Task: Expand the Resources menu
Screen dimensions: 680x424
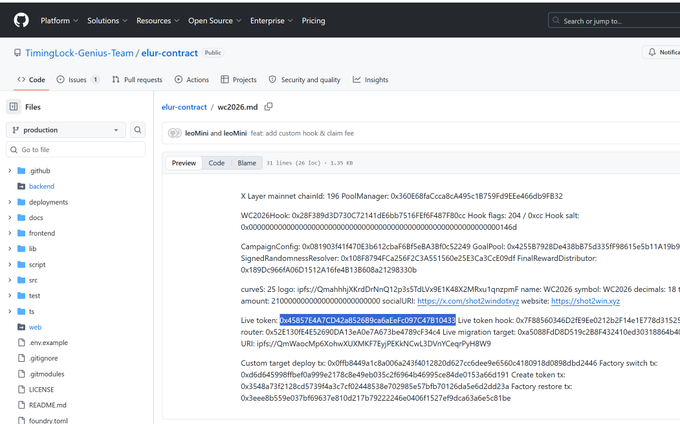Action: point(157,21)
